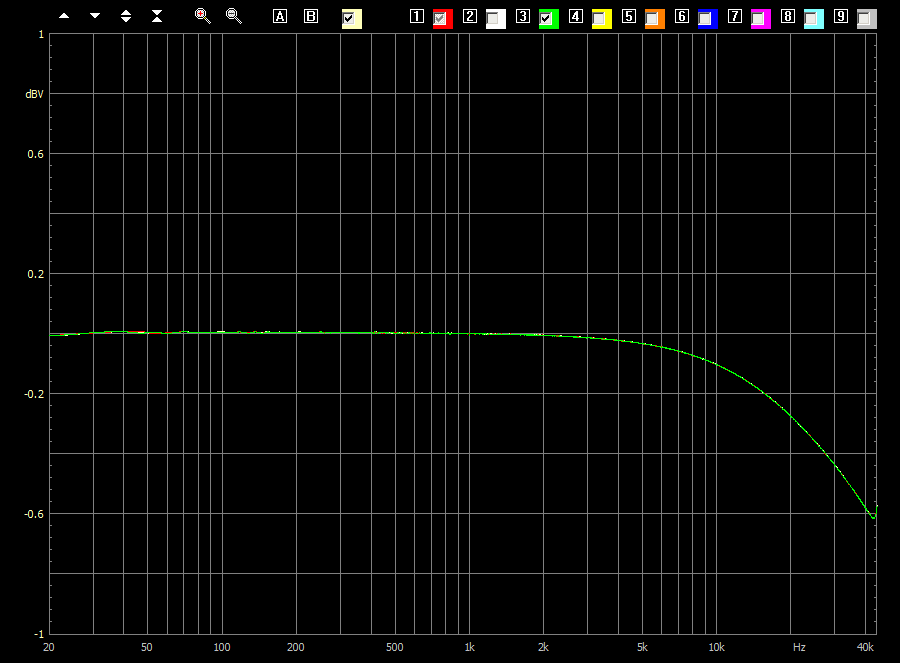Click the 50 frequency axis label
The image size is (900, 663).
pyautogui.click(x=146, y=647)
